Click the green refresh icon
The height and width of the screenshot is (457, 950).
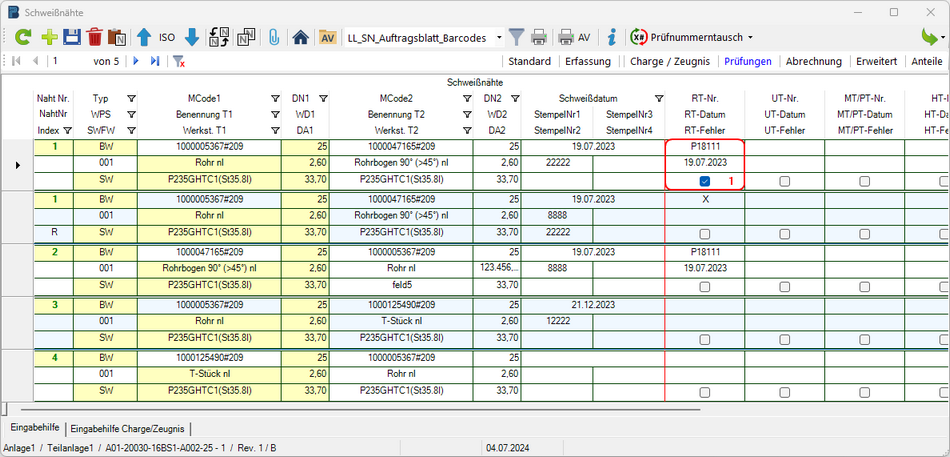[x=22, y=37]
